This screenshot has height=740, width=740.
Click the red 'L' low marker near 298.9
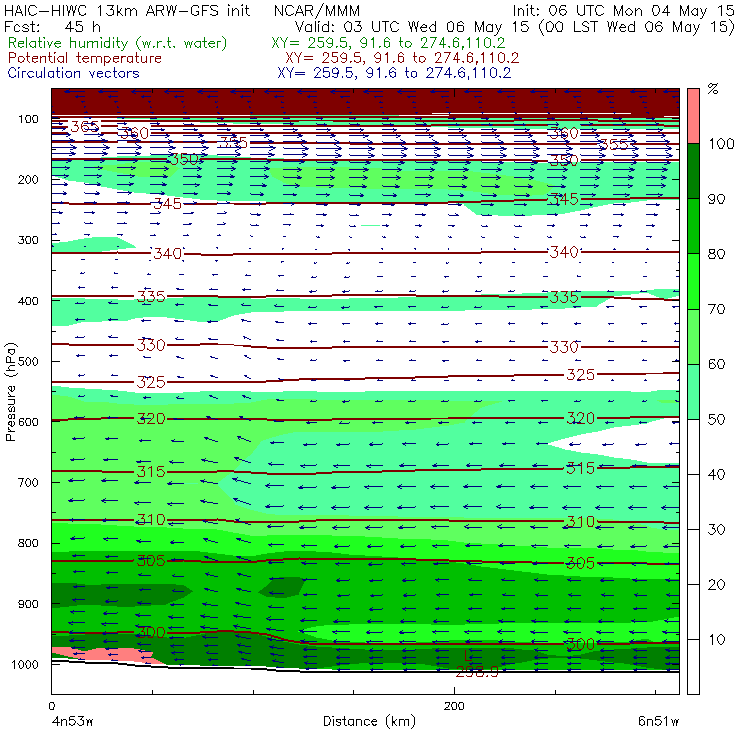click(467, 656)
